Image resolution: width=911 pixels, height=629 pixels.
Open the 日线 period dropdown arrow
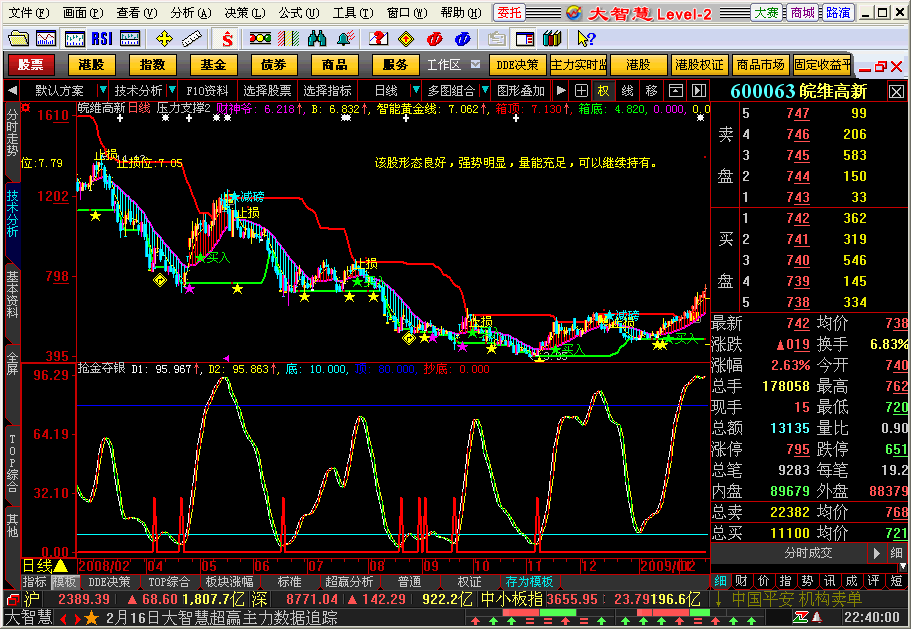[415, 91]
